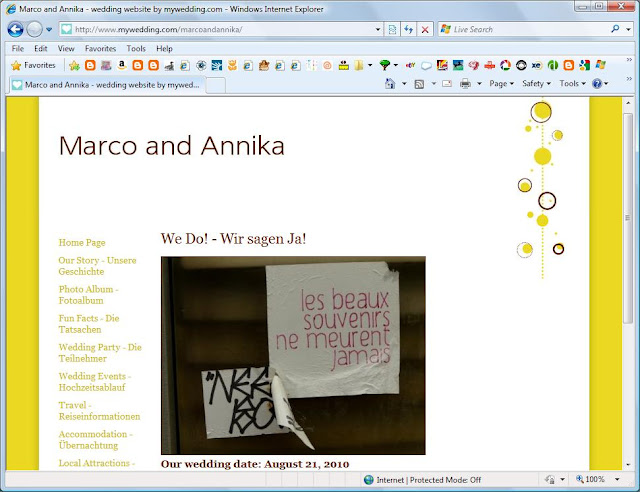Expand the Print dropdown arrow
Screen dimensions: 640x492
pos(480,84)
